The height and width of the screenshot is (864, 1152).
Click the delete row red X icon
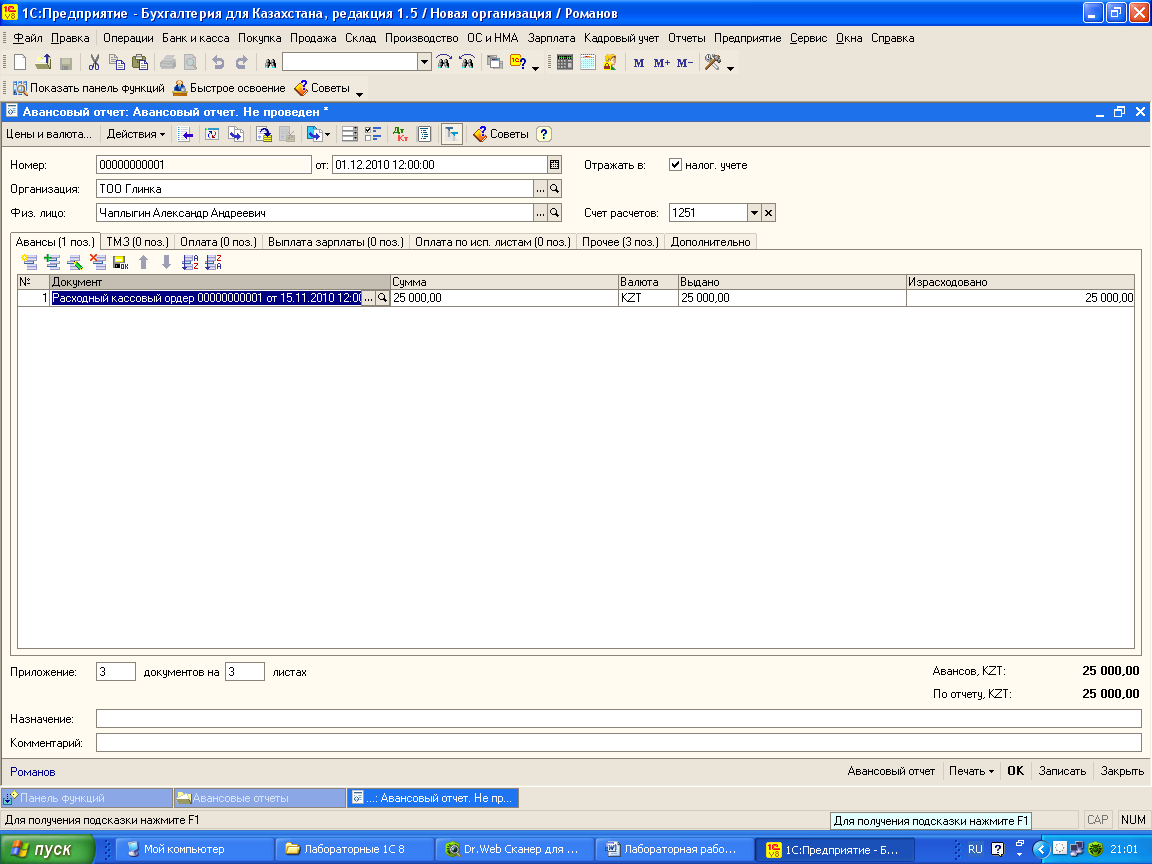tap(98, 262)
